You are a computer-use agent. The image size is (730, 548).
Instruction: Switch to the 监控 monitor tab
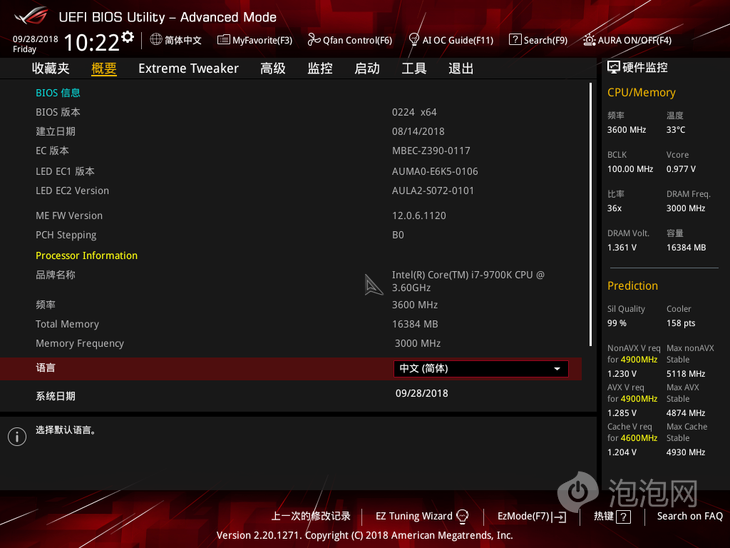click(x=320, y=68)
